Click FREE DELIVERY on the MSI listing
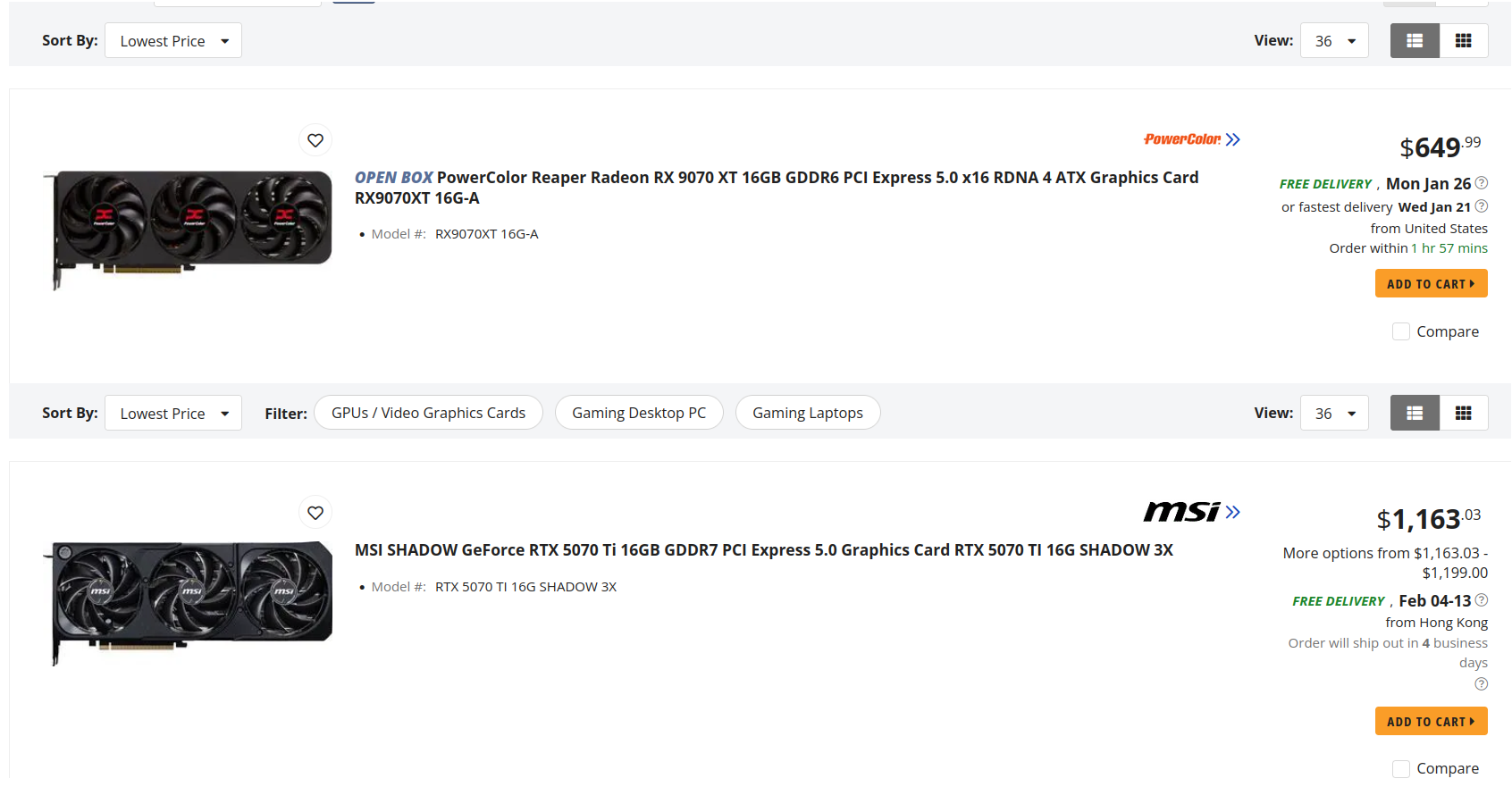The image size is (1512, 787). 1339,601
